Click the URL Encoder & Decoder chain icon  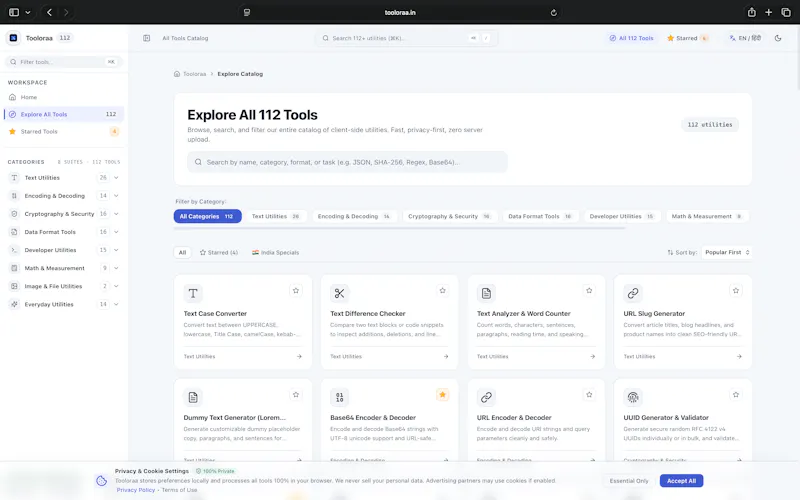click(x=486, y=397)
